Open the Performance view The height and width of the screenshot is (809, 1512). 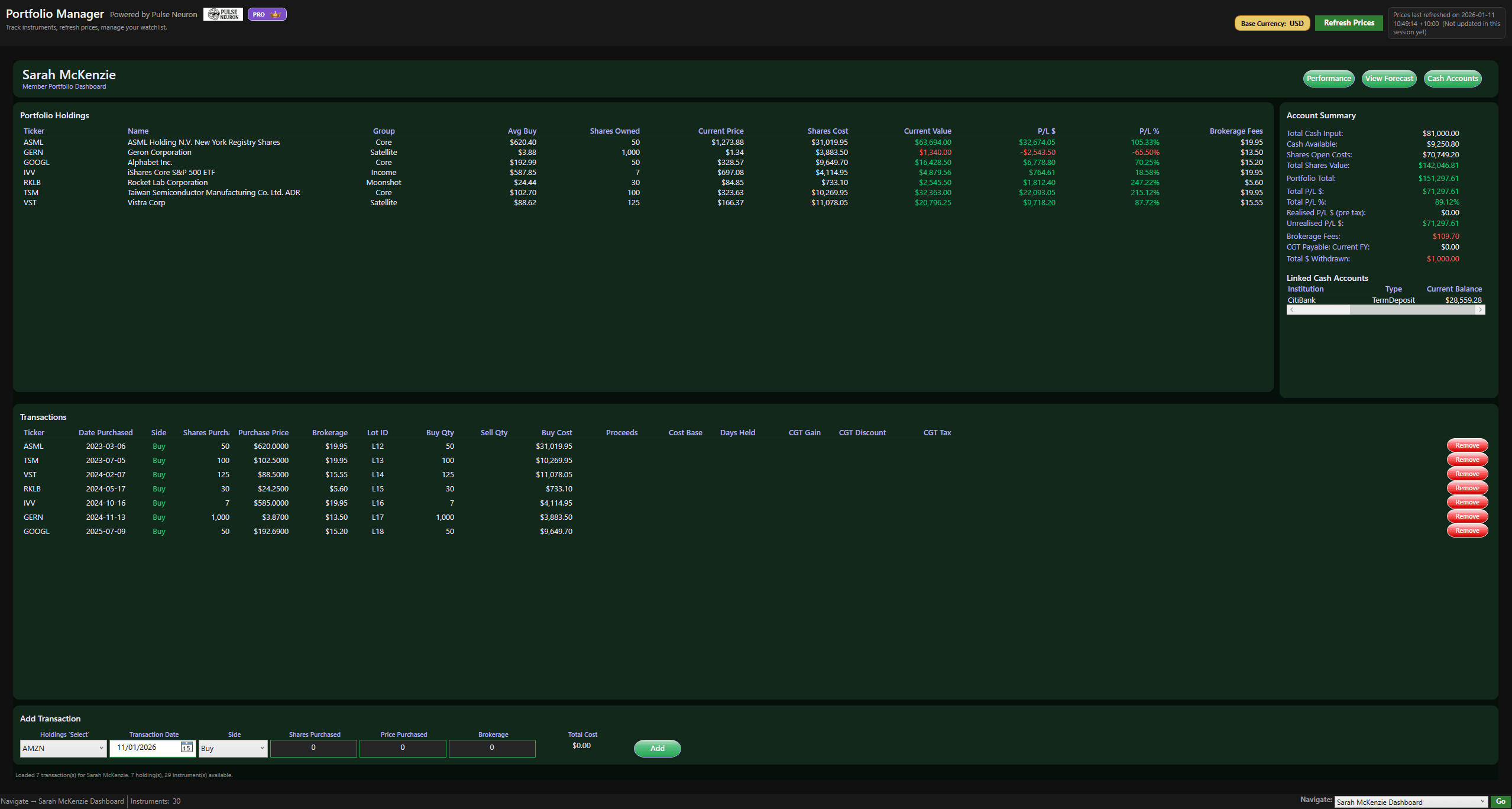1329,78
